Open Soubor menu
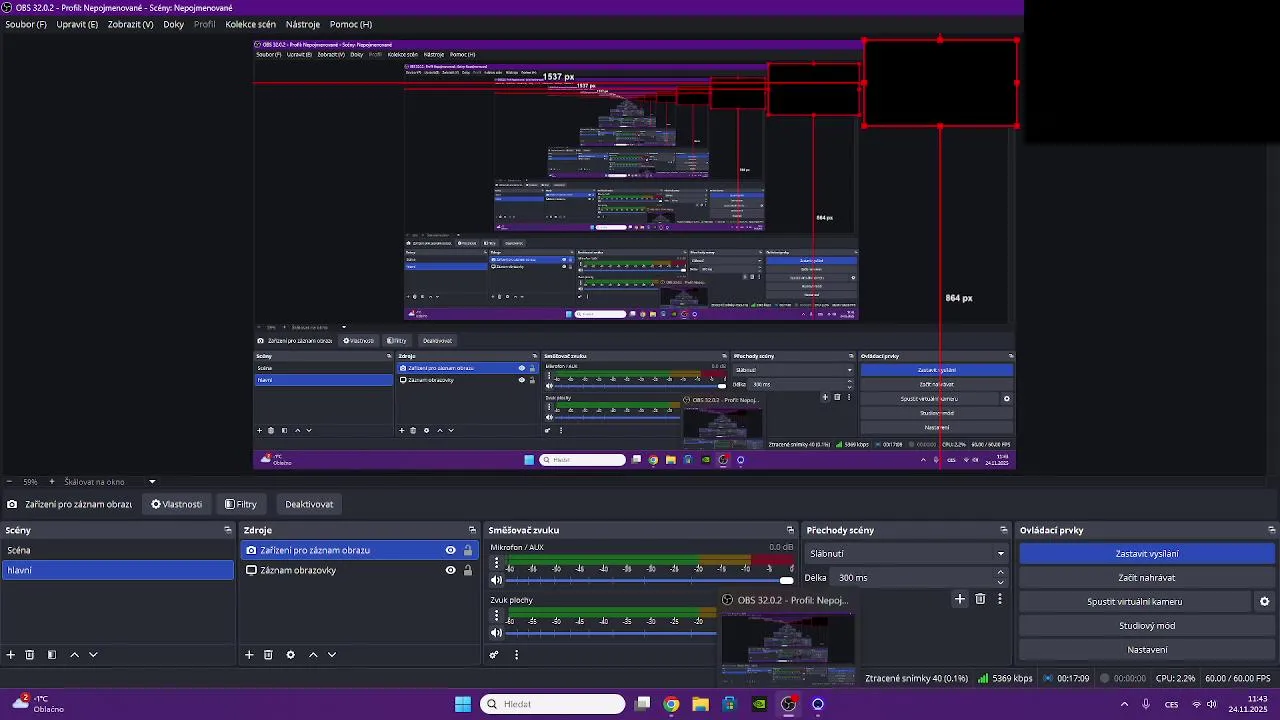Screen dimensions: 1280x720 [26, 24]
